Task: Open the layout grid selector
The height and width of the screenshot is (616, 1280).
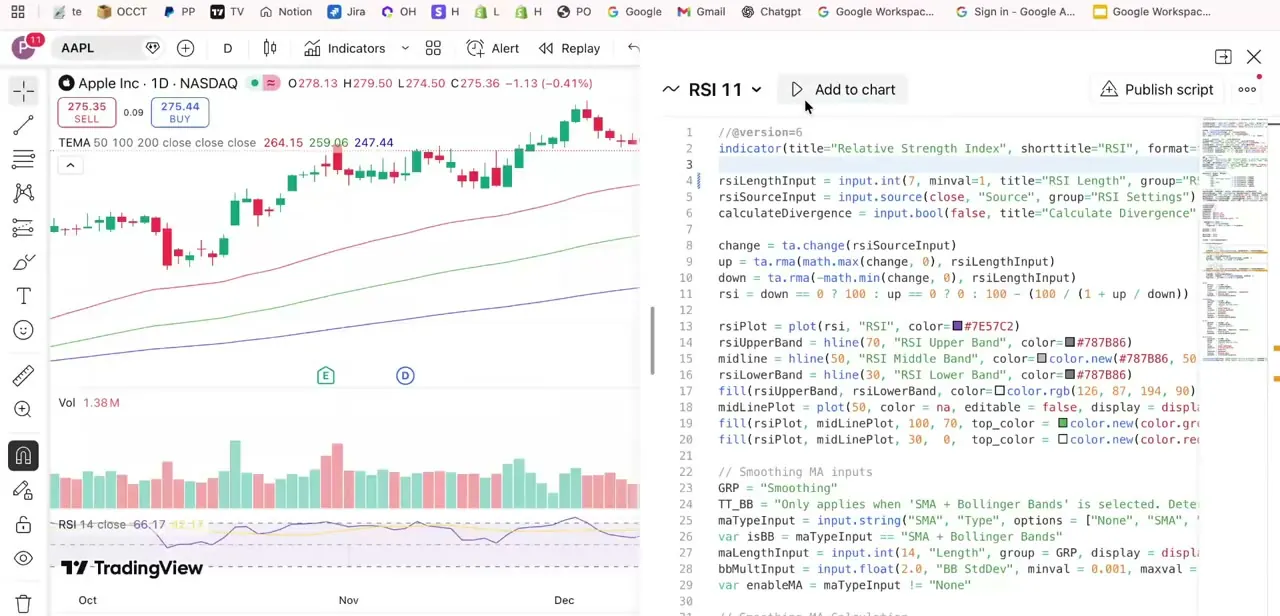Action: point(433,48)
